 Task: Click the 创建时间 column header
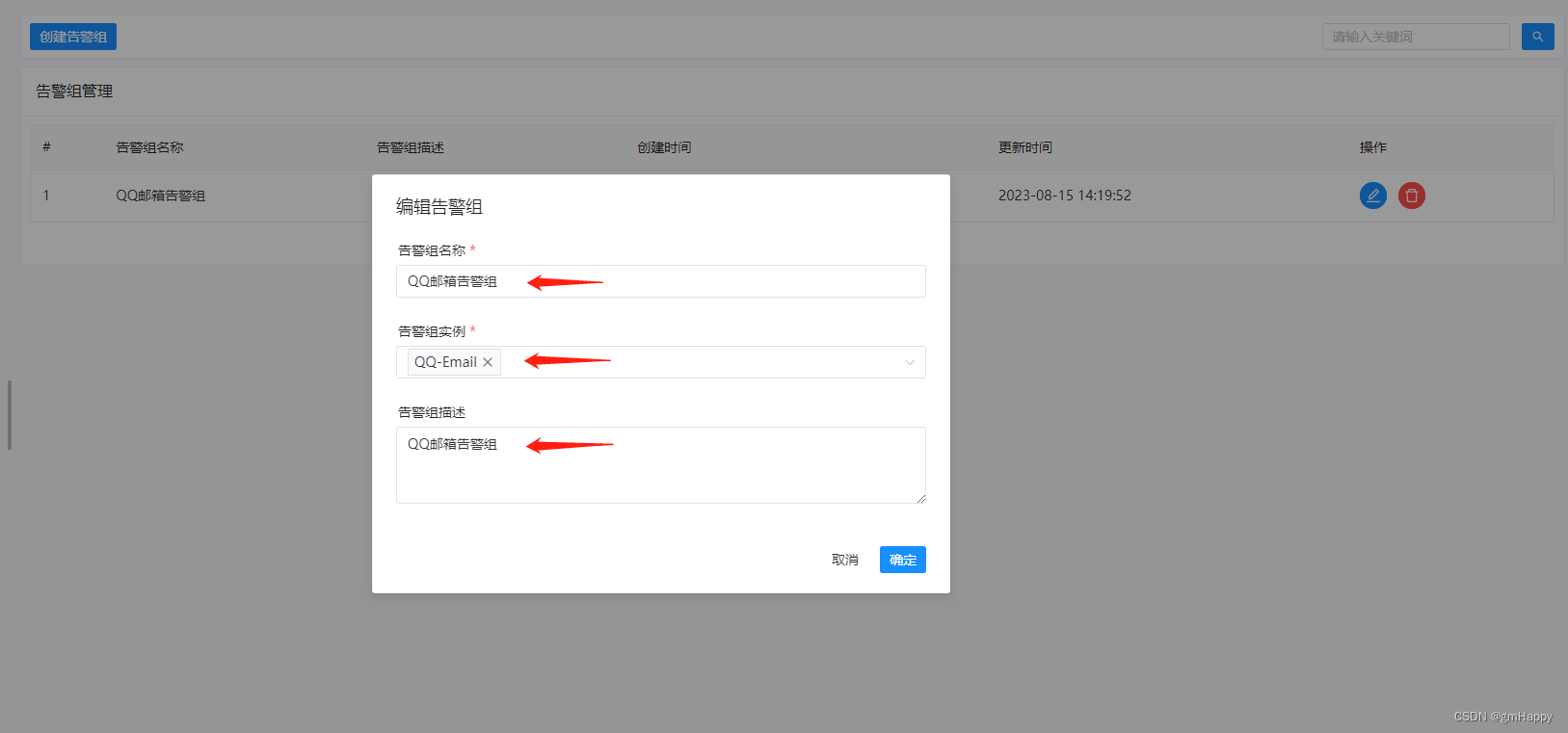point(664,147)
